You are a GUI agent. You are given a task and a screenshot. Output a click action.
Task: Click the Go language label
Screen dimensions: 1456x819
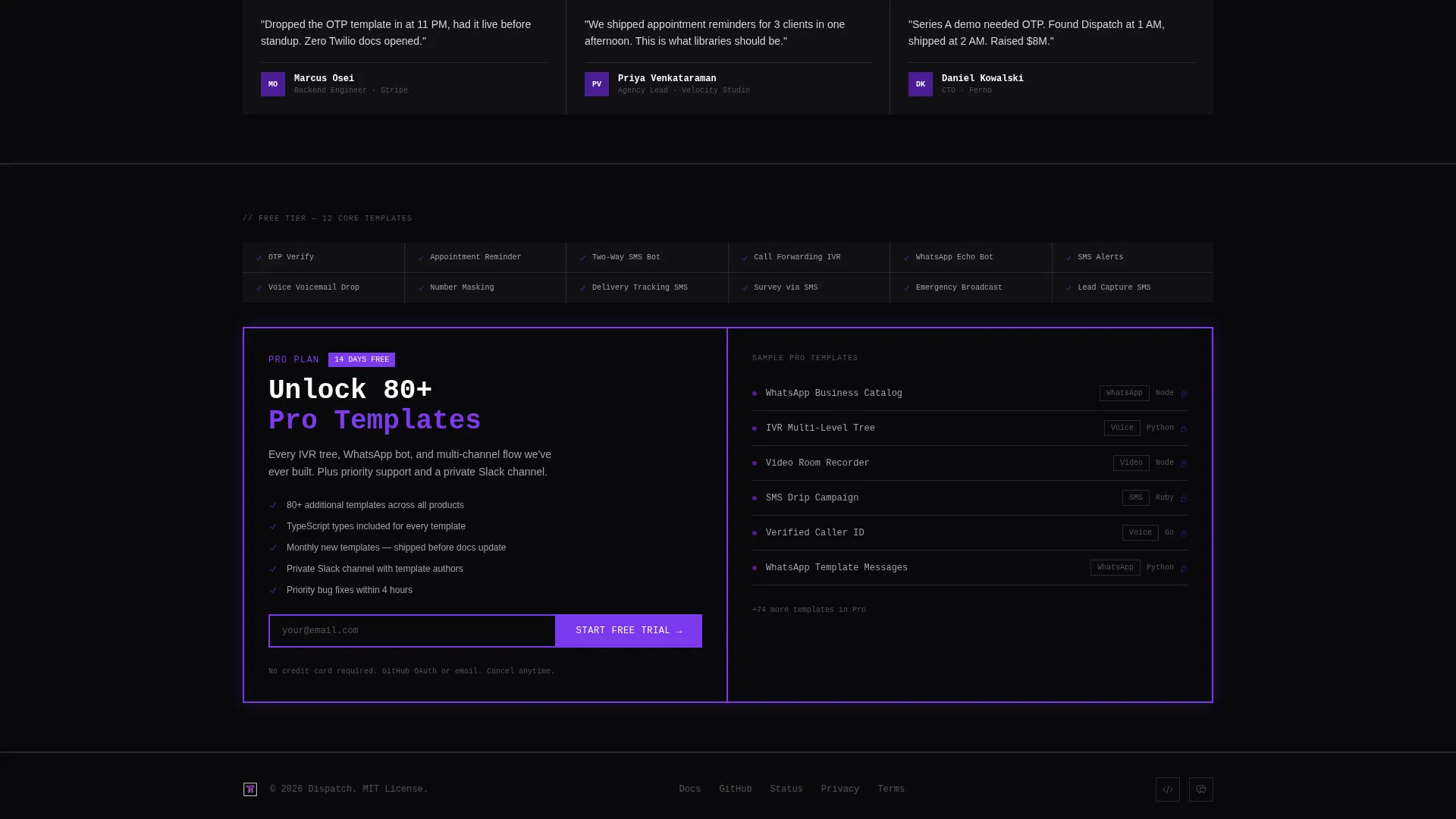coord(1169,532)
